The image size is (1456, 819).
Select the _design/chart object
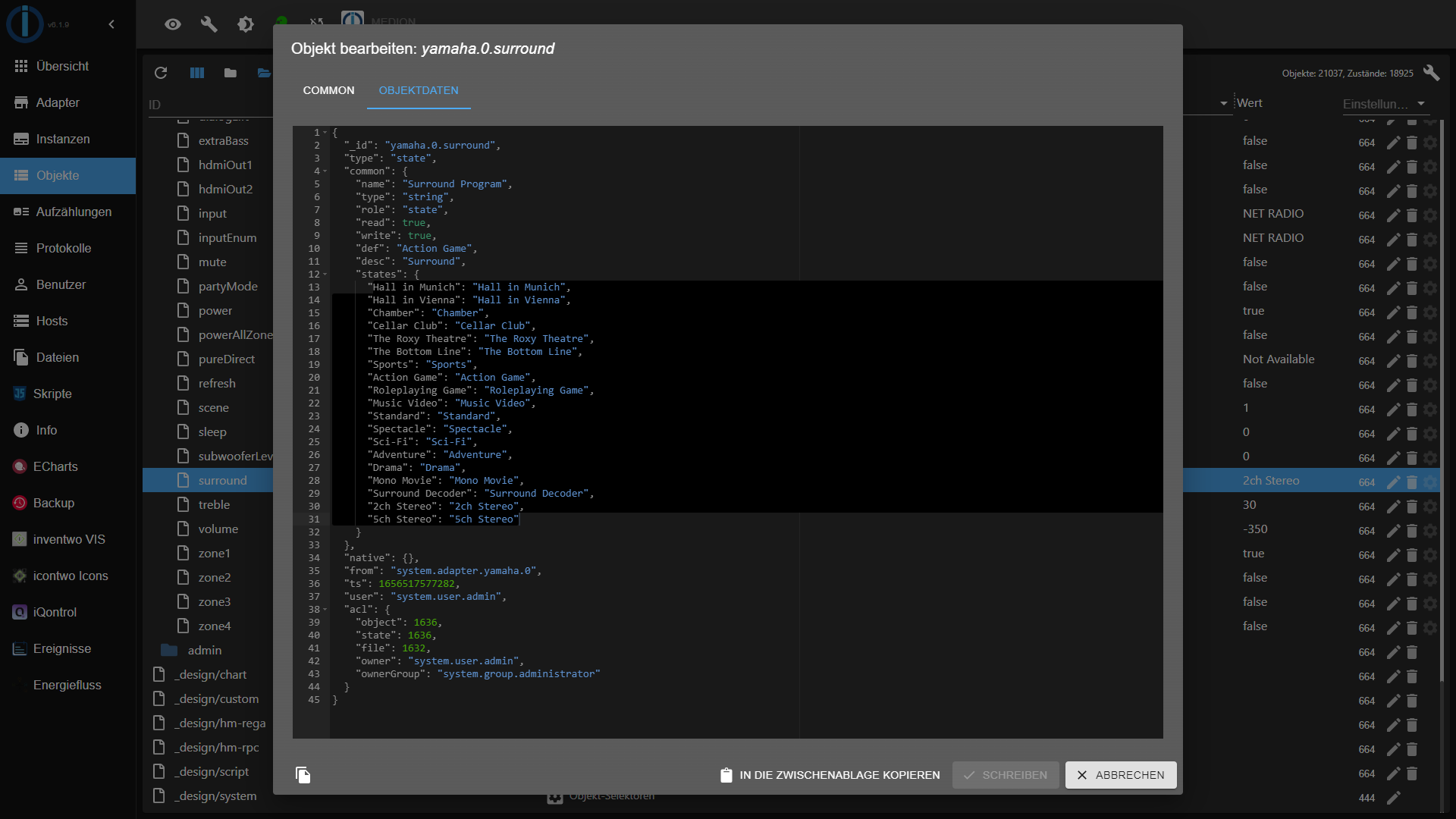pyautogui.click(x=212, y=675)
